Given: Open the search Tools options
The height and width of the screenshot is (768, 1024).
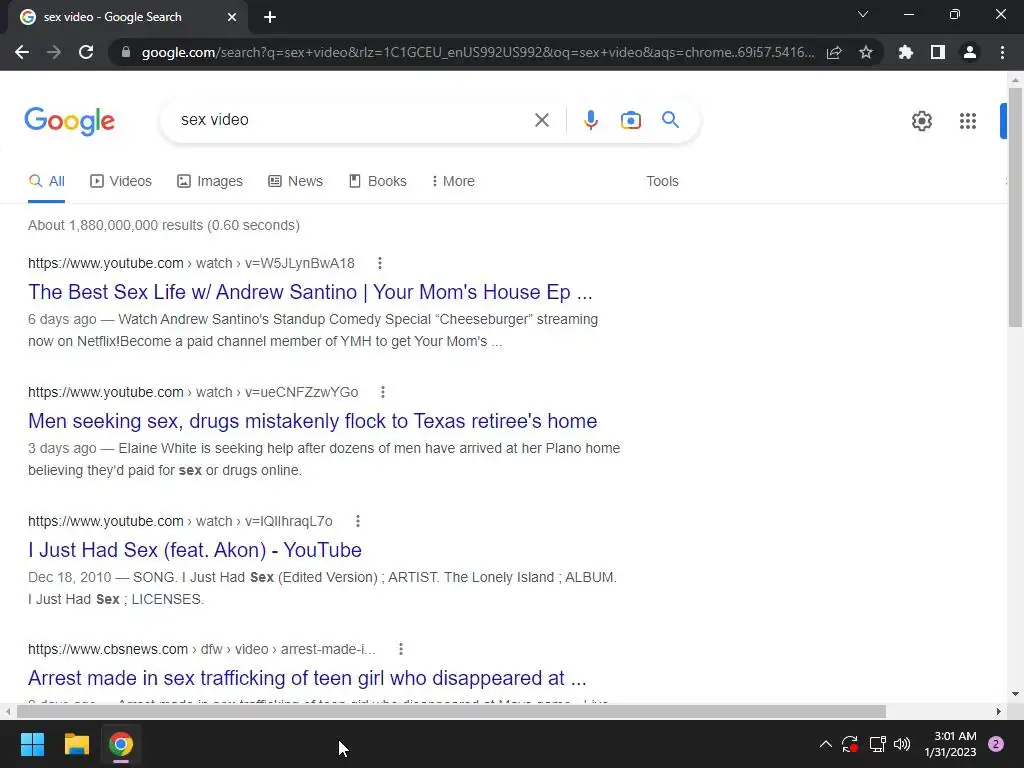Looking at the screenshot, I should click(662, 182).
